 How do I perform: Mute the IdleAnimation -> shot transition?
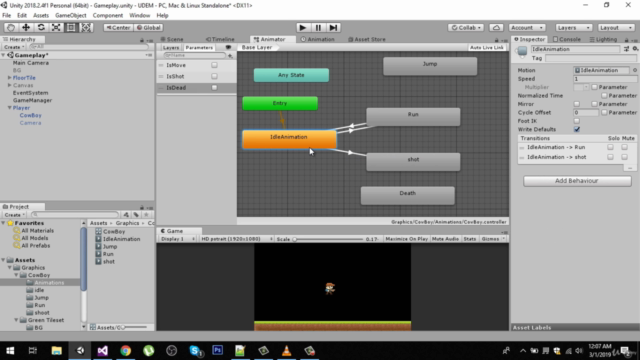624,157
